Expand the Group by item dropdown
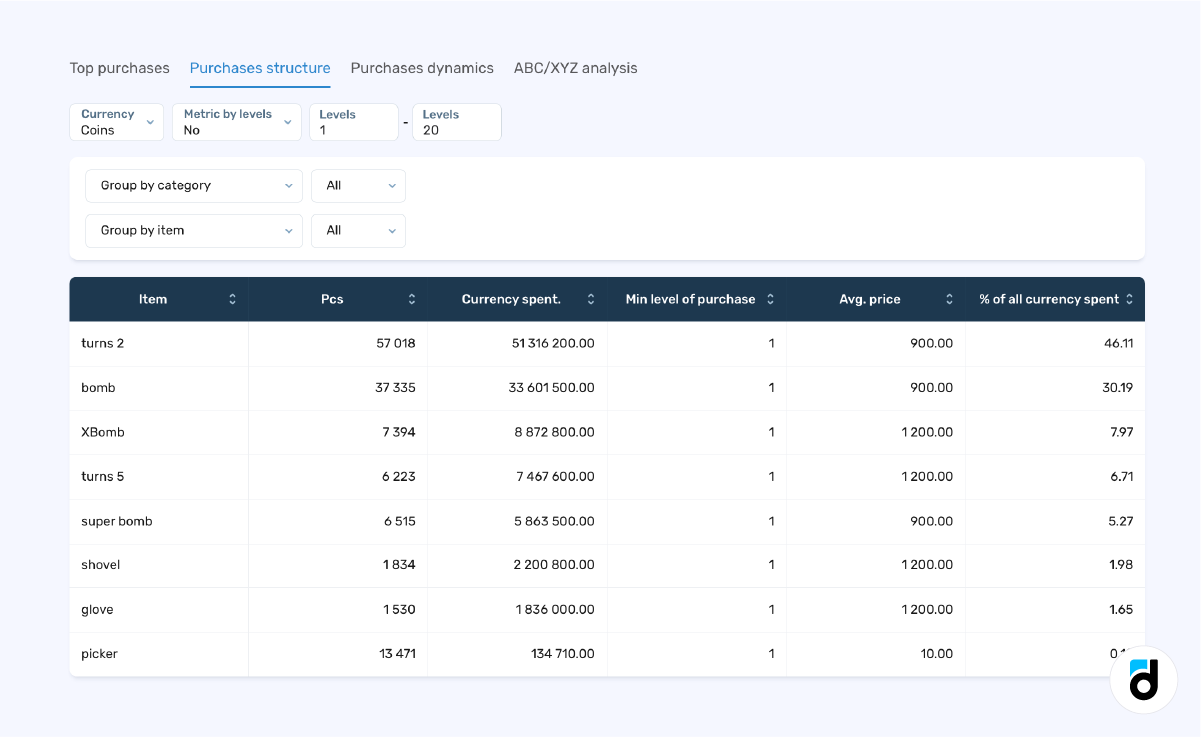This screenshot has width=1201, height=737. [193, 231]
